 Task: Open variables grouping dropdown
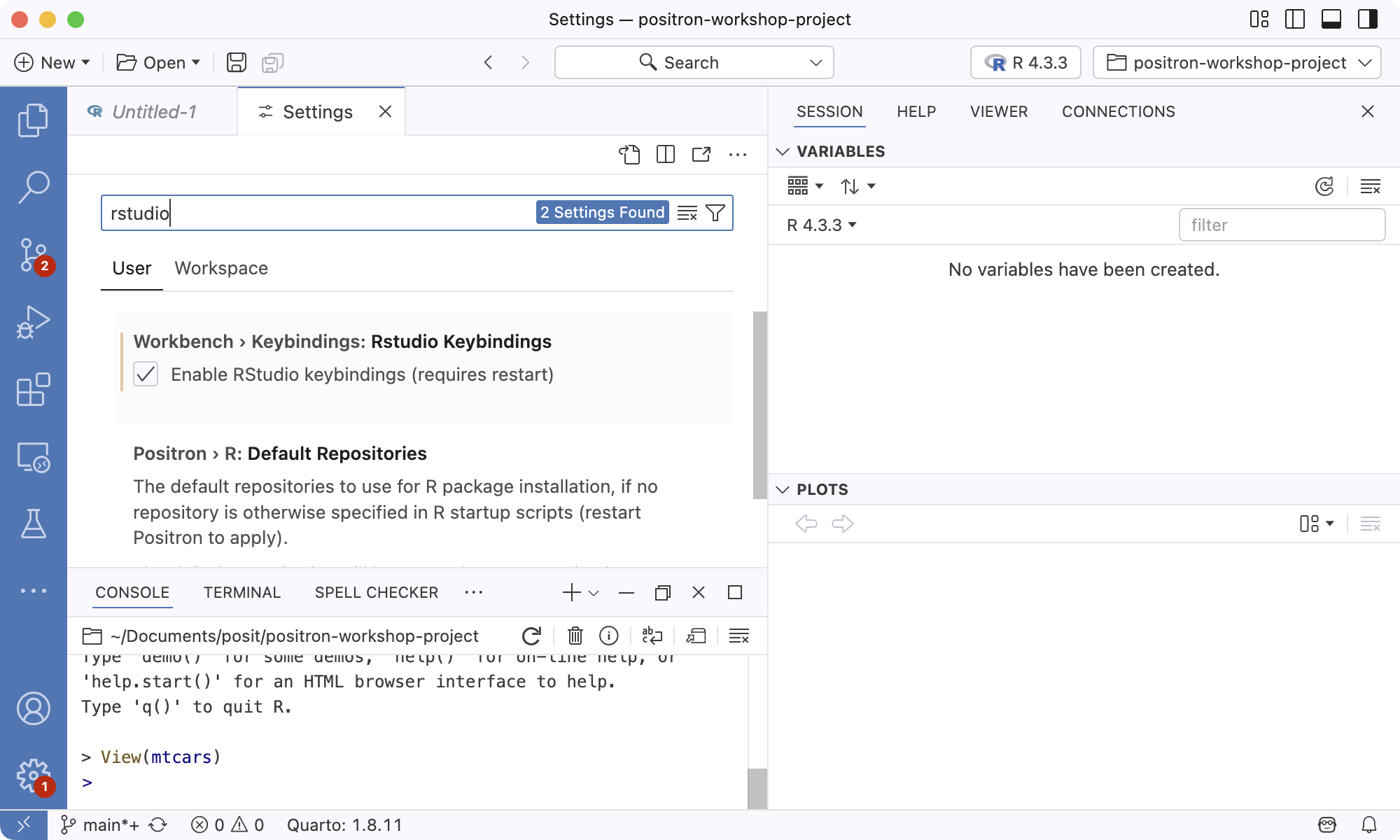806,186
